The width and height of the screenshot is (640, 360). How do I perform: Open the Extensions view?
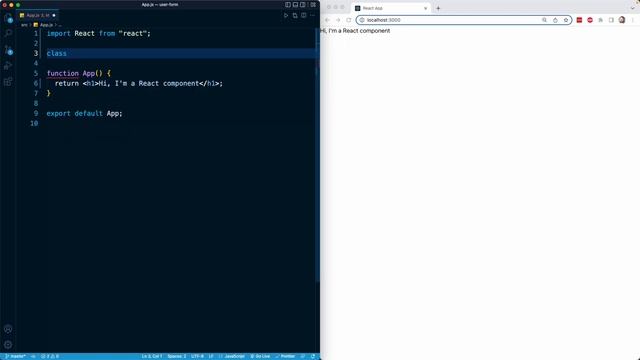[x=8, y=82]
